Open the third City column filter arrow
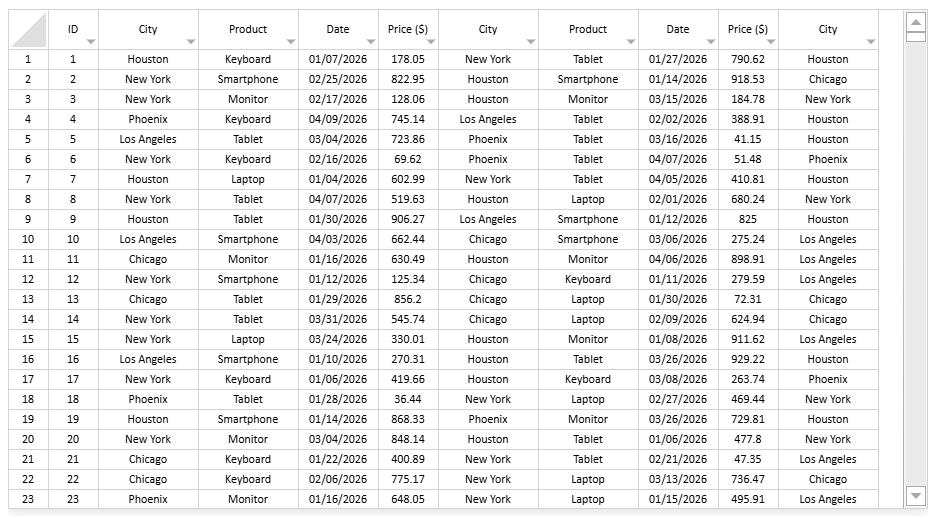 [871, 42]
